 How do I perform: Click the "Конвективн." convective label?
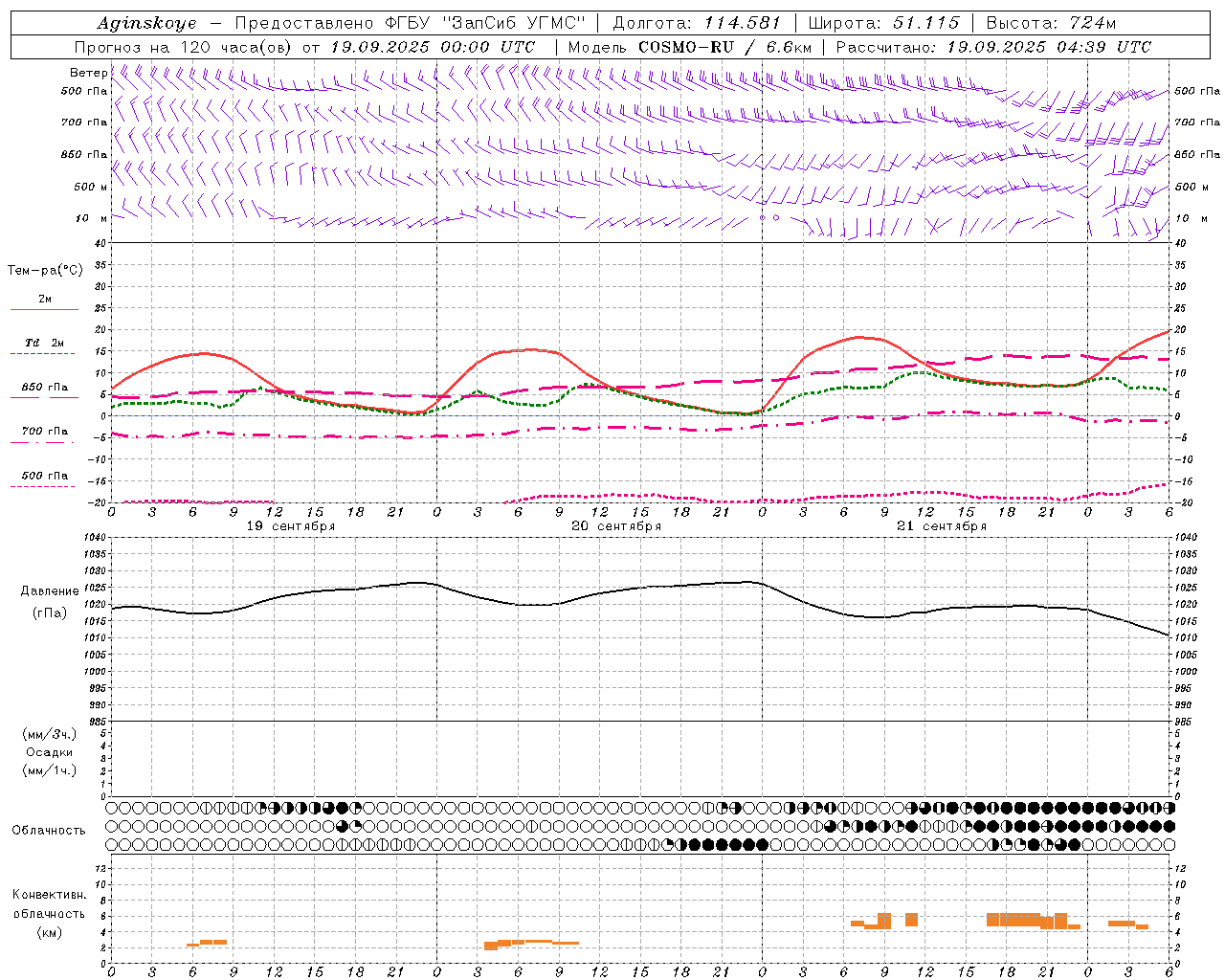click(49, 895)
